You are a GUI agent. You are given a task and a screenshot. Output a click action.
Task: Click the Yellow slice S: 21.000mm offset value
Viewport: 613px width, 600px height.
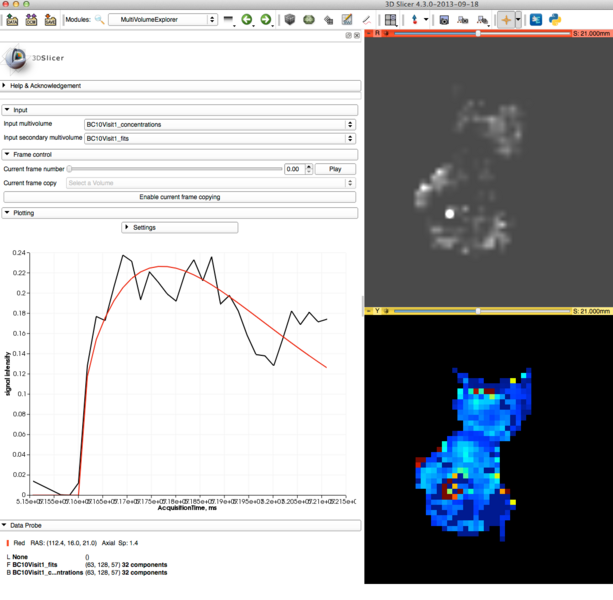point(591,311)
